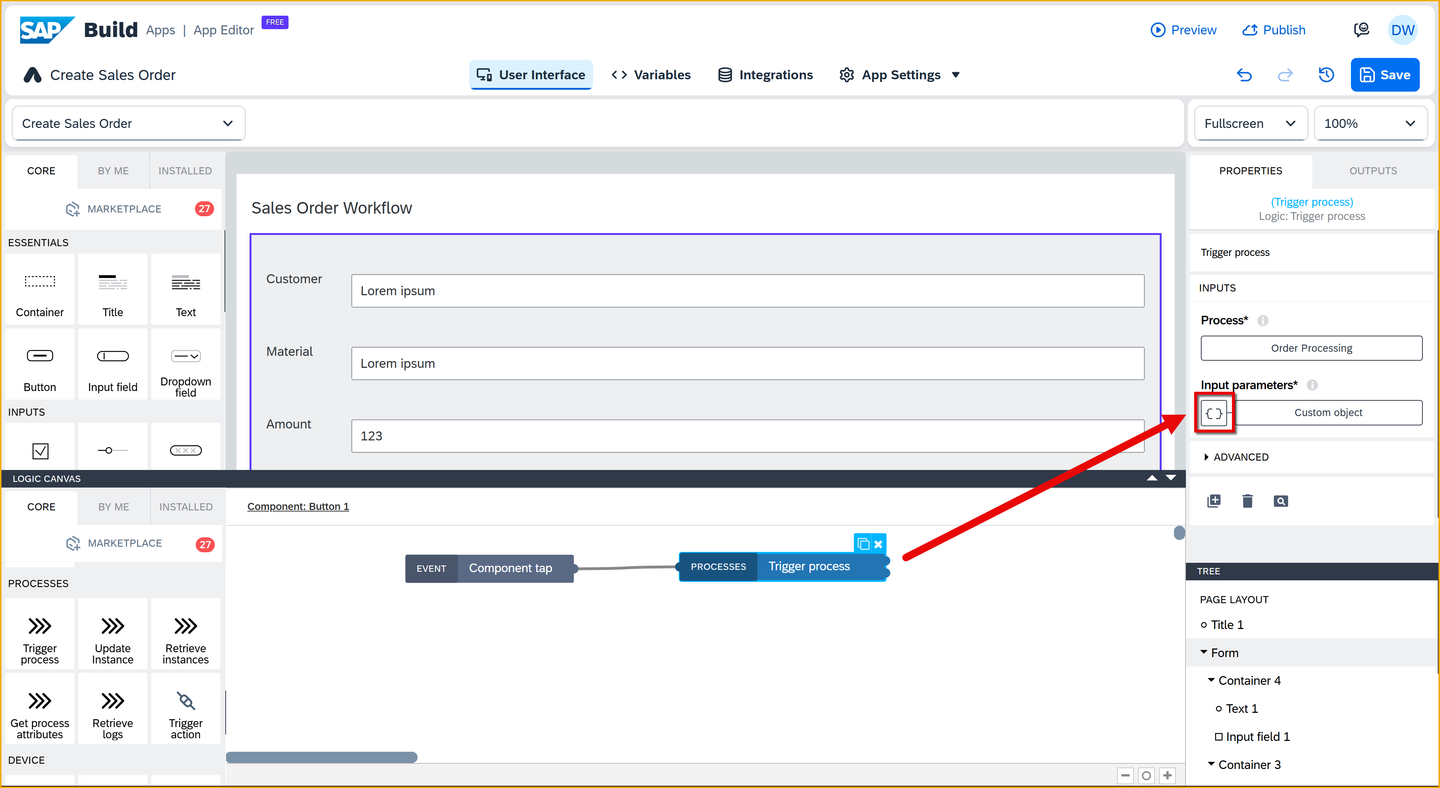Open the DW user avatar
Screen dimensions: 1440x788
1403,30
